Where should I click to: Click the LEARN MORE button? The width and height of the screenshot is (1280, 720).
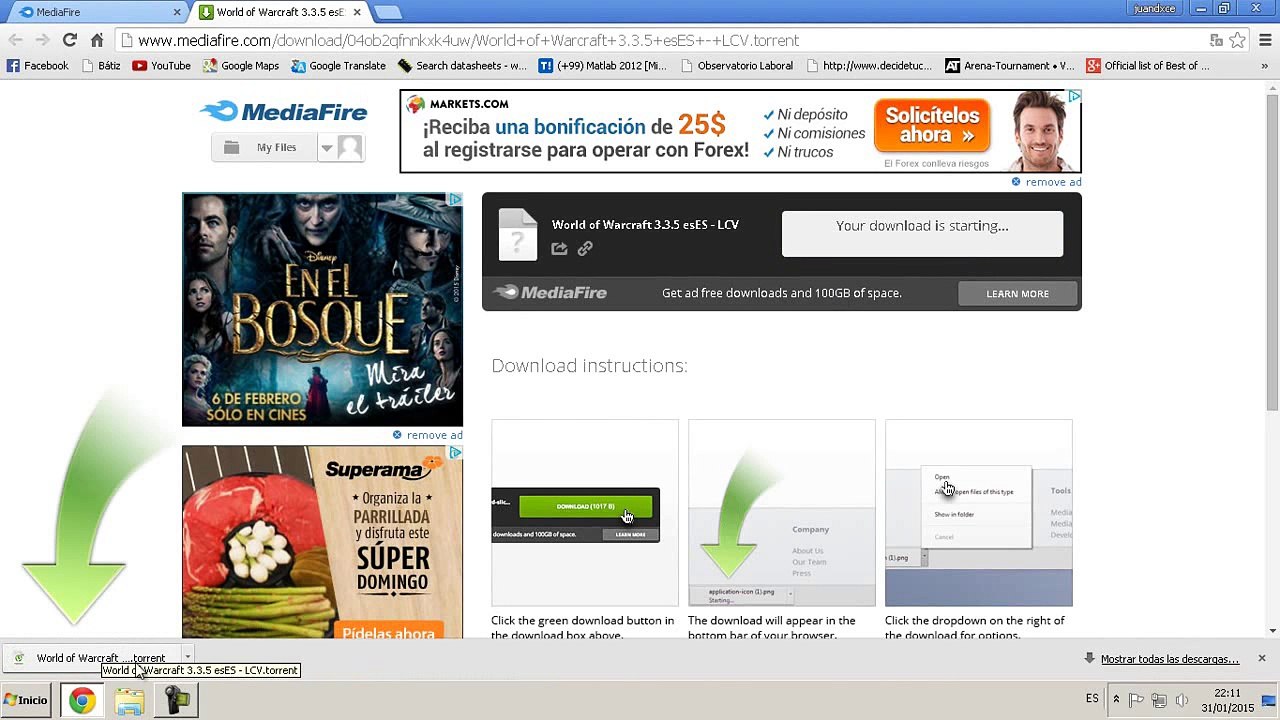point(1017,293)
